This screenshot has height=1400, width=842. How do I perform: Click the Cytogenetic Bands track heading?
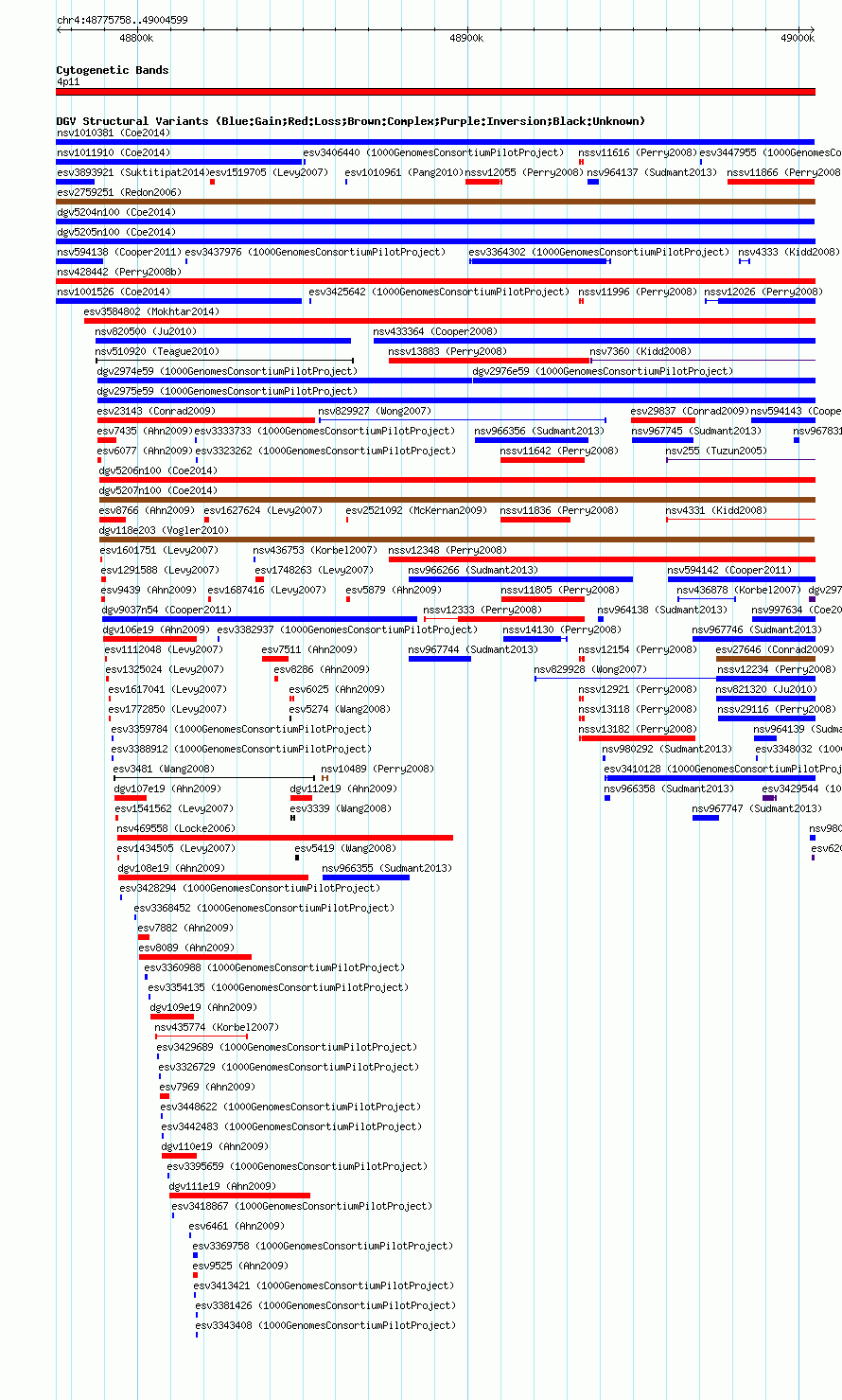[x=113, y=70]
